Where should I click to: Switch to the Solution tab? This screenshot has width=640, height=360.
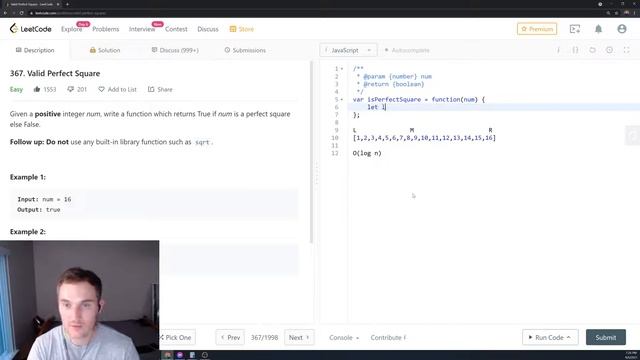tap(105, 50)
